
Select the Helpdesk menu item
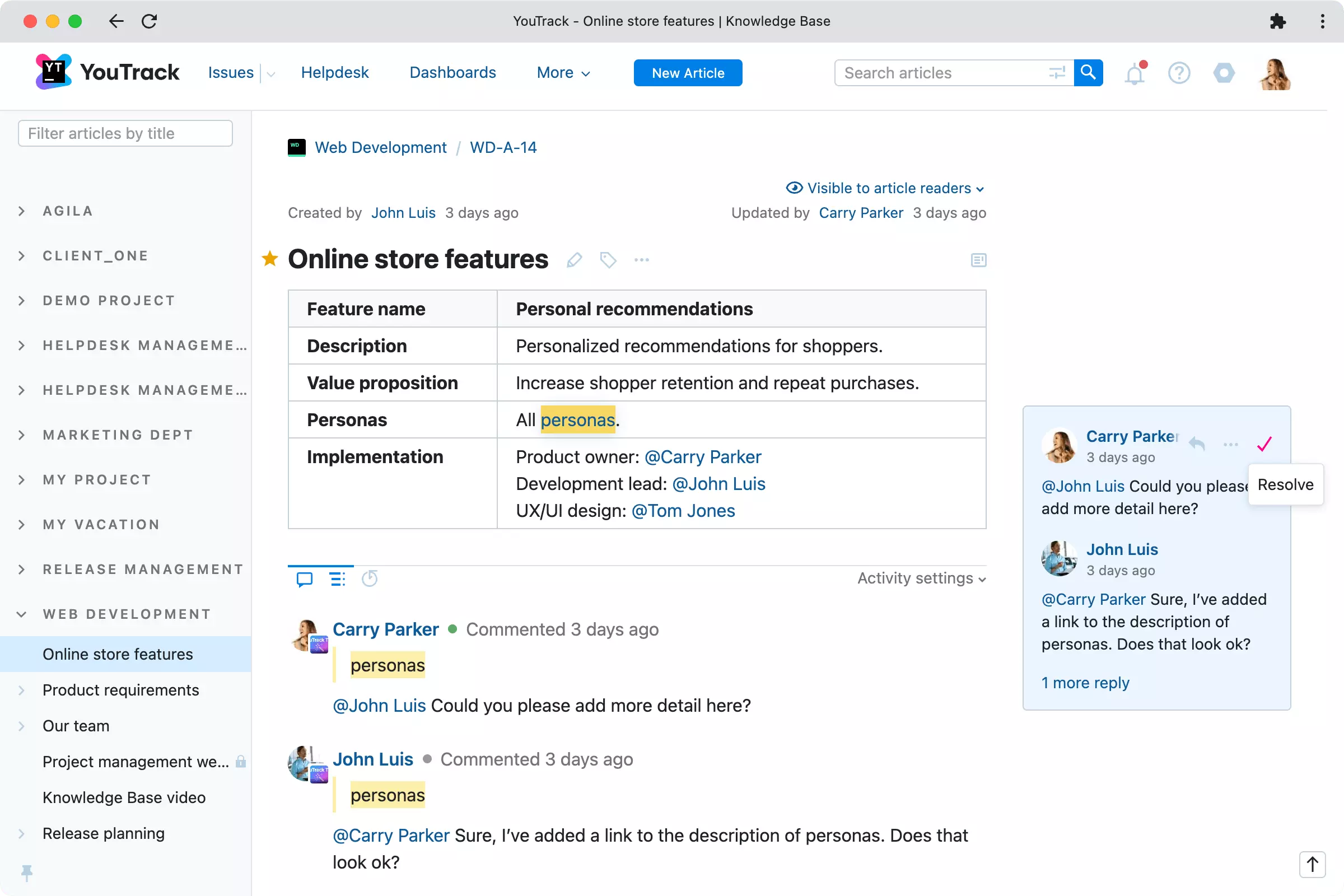pyautogui.click(x=335, y=72)
